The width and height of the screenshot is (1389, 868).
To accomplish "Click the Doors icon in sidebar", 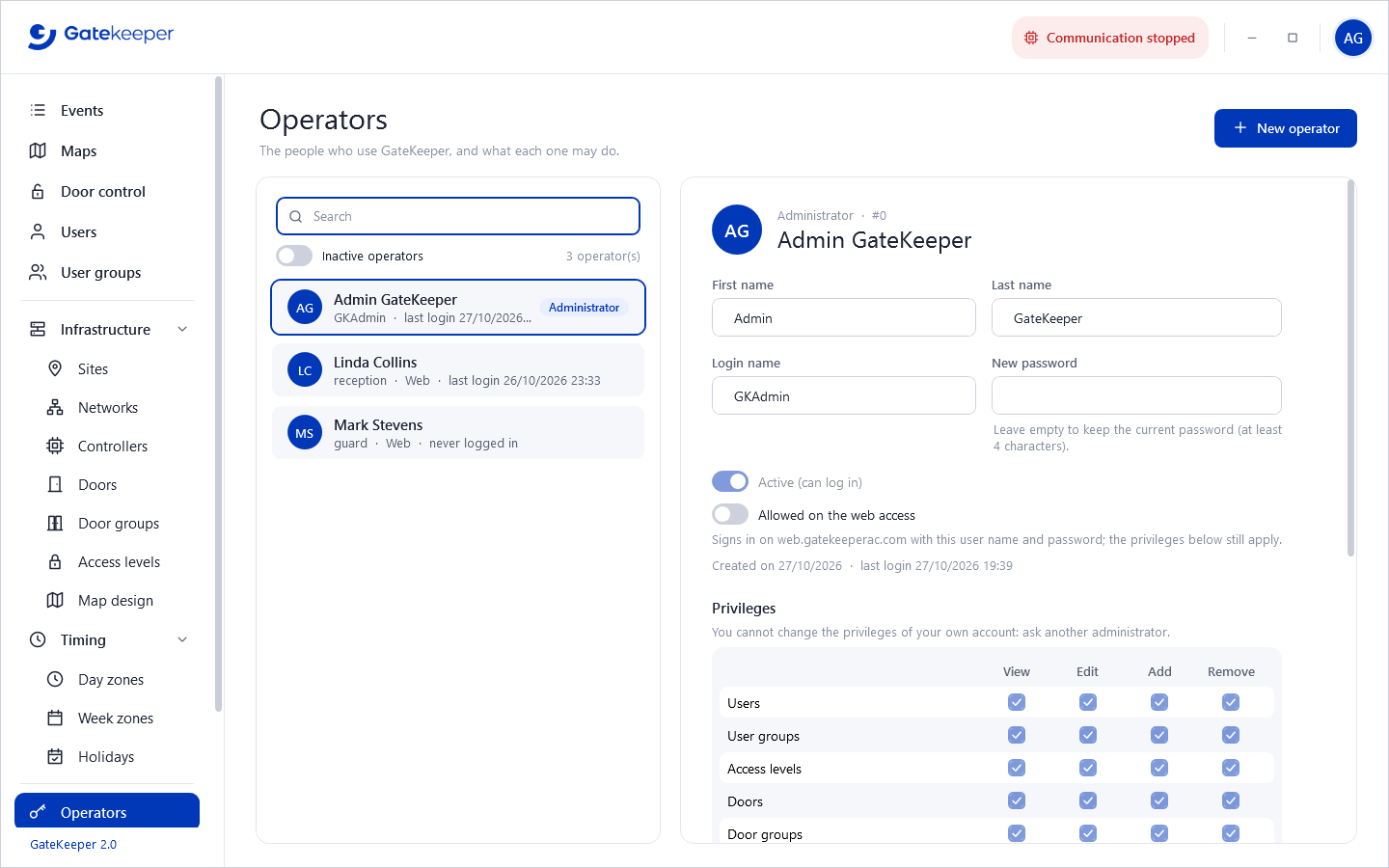I will coord(55,484).
